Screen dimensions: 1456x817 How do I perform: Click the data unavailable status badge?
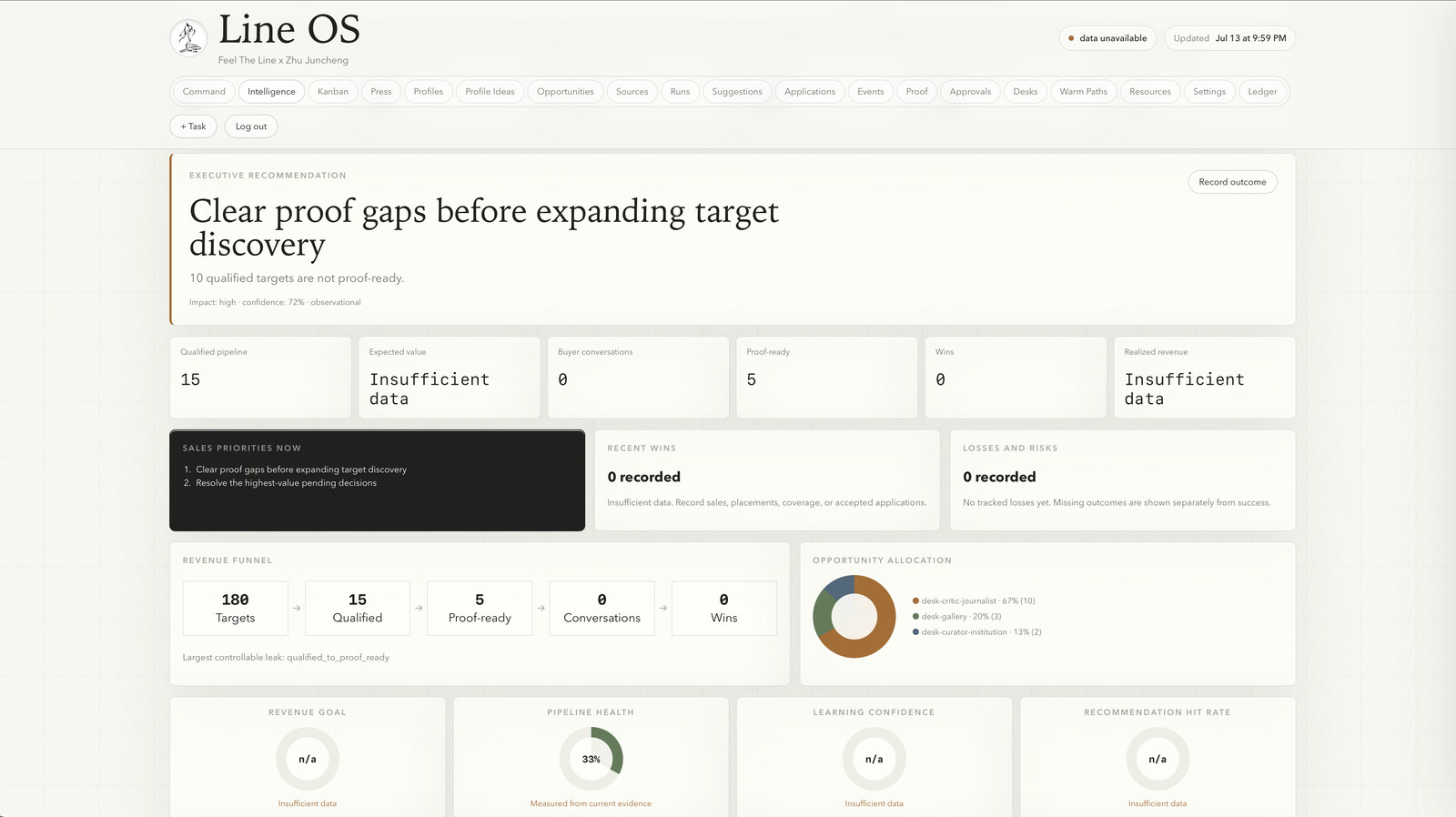coord(1107,38)
